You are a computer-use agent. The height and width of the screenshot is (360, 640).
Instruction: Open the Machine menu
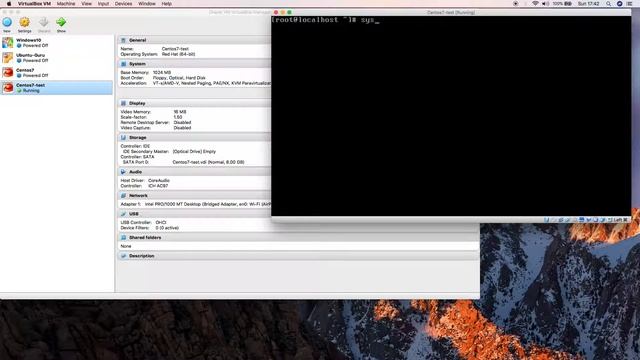click(x=66, y=4)
